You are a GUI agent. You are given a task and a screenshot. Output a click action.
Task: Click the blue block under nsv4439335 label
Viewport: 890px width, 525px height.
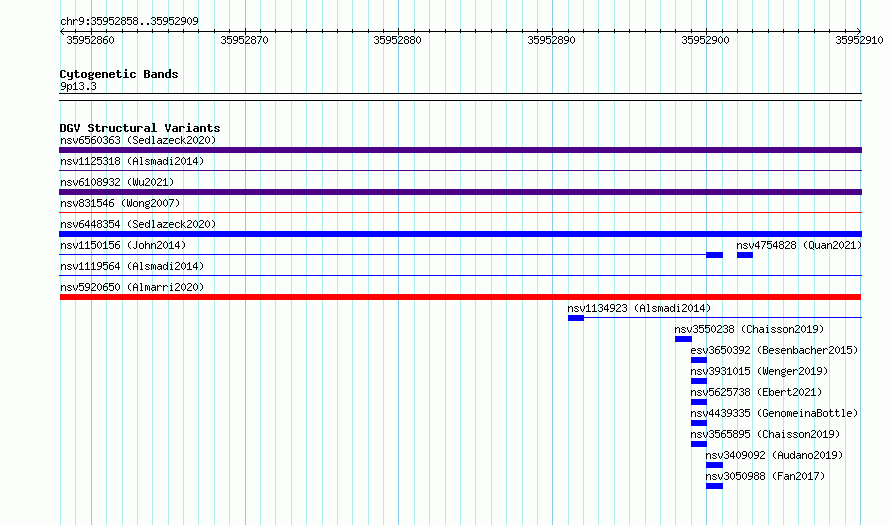[x=699, y=423]
